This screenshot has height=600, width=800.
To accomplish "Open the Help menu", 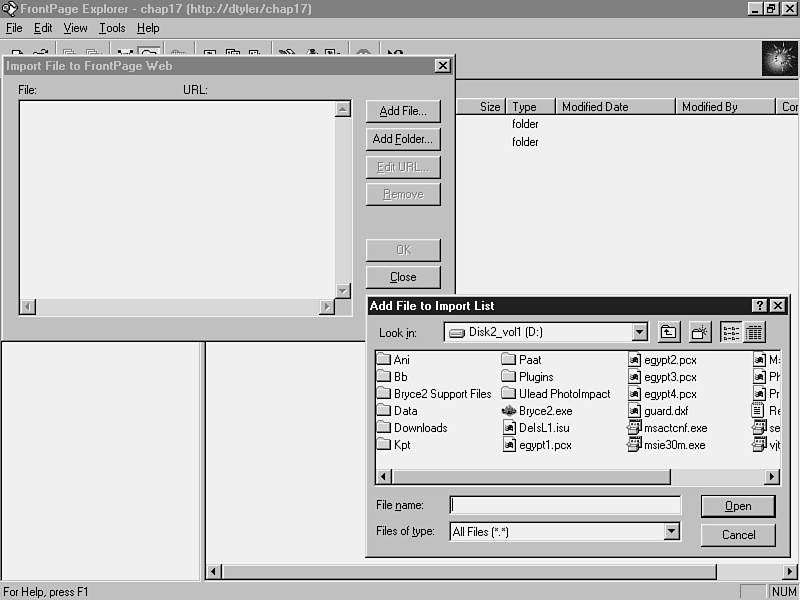I will (148, 28).
